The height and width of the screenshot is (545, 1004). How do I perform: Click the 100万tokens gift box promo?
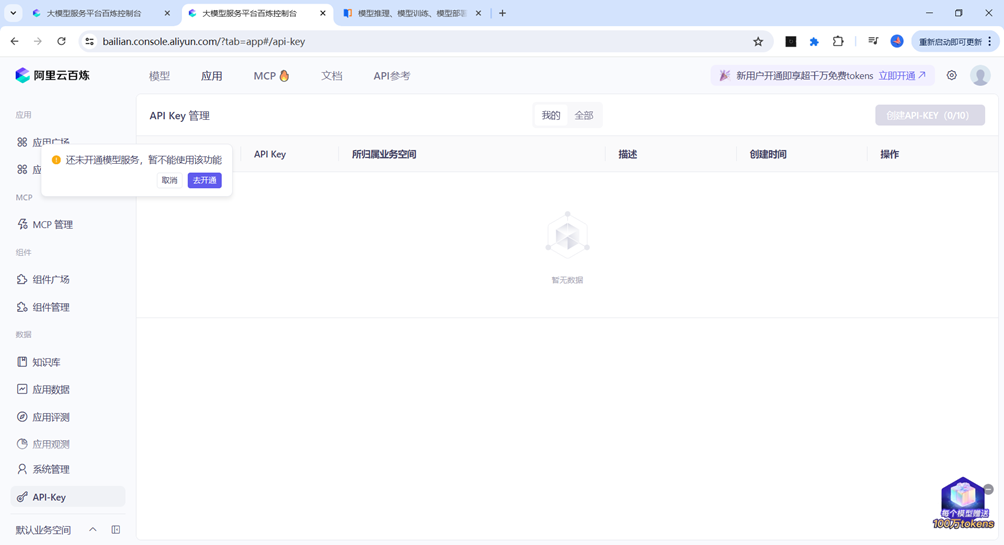click(x=962, y=503)
